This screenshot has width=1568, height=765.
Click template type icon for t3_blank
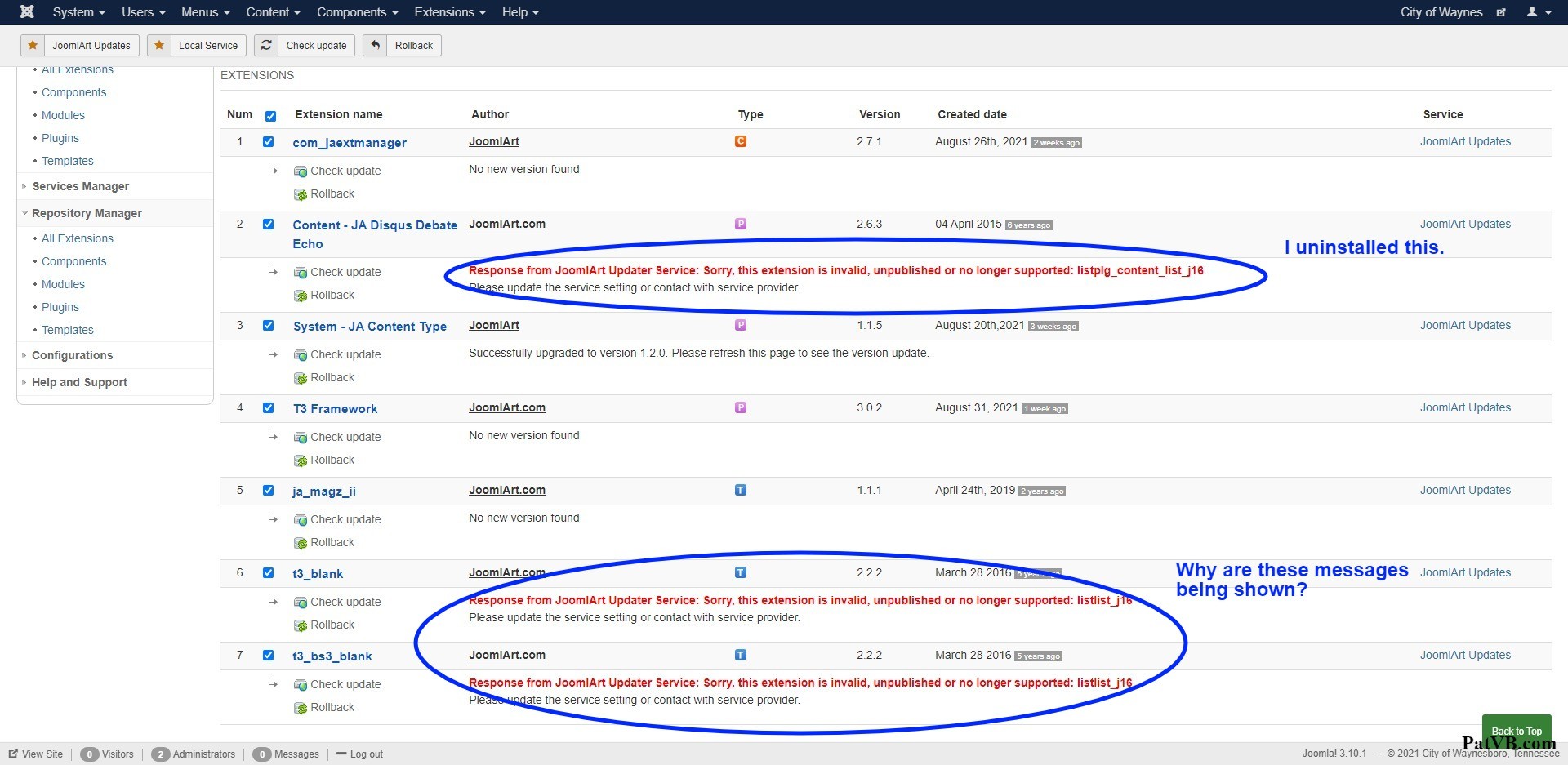[741, 572]
